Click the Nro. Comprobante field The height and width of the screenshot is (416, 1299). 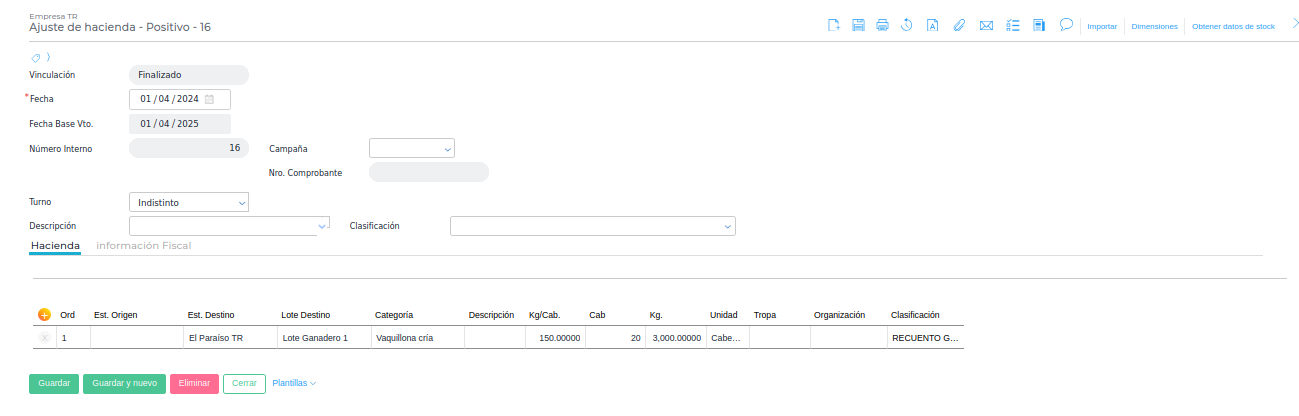(x=429, y=172)
